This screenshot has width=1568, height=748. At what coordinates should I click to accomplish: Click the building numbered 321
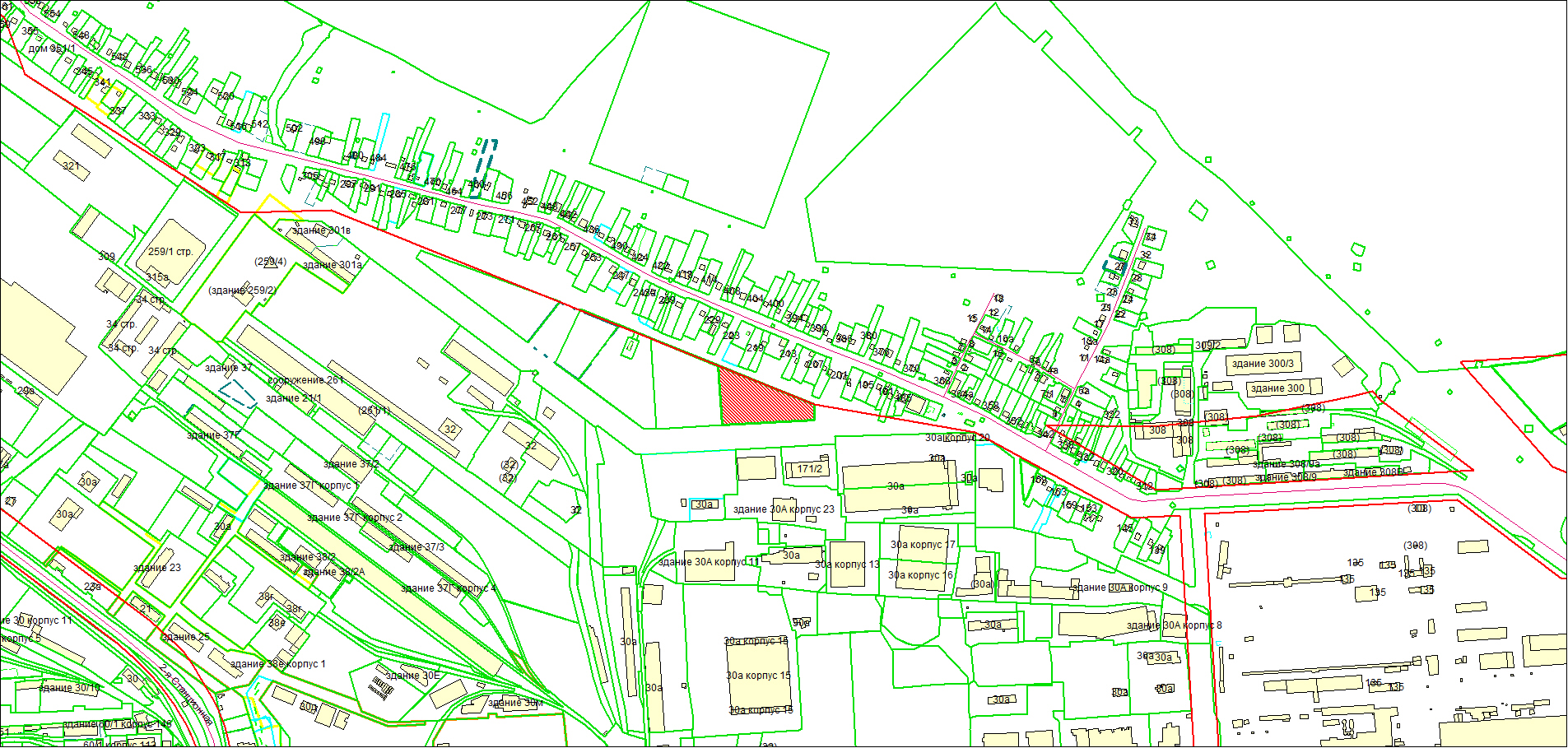click(x=72, y=166)
